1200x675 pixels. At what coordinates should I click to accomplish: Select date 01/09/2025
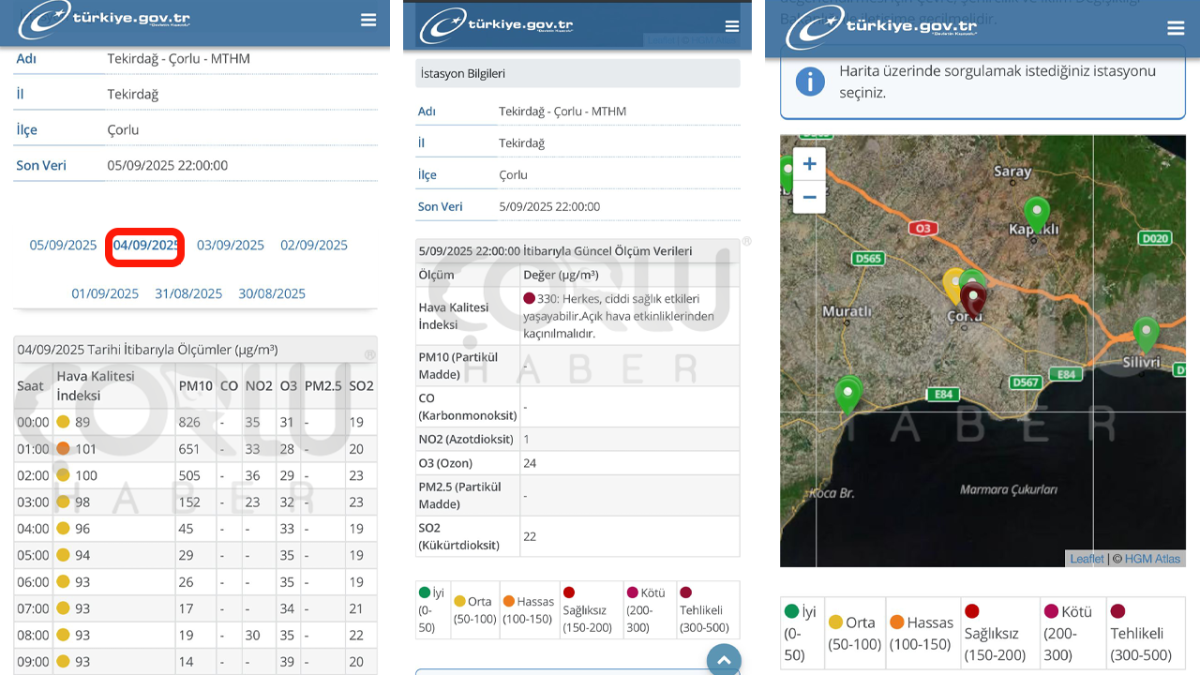click(x=105, y=293)
